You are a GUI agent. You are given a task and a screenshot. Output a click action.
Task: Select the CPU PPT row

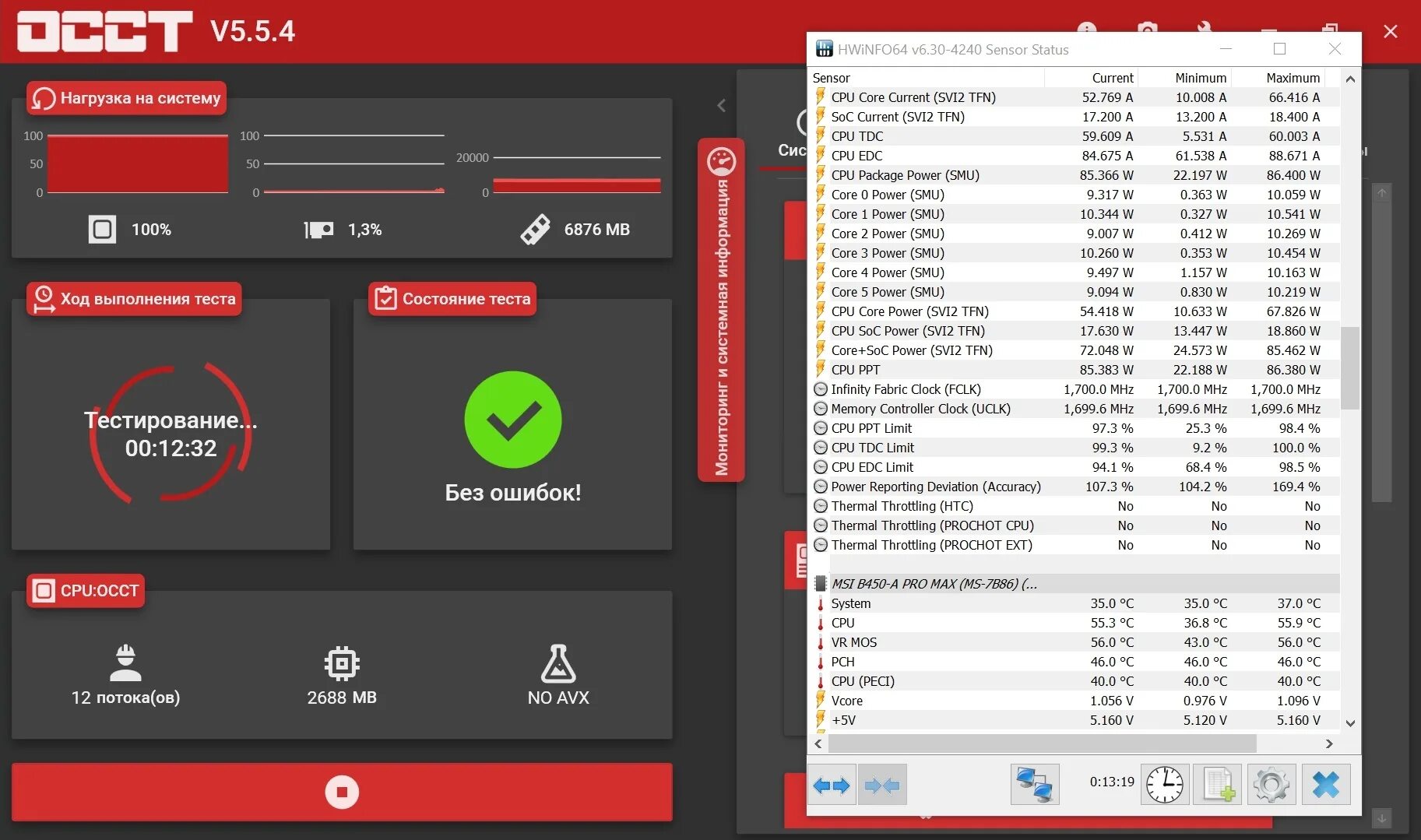(1075, 370)
